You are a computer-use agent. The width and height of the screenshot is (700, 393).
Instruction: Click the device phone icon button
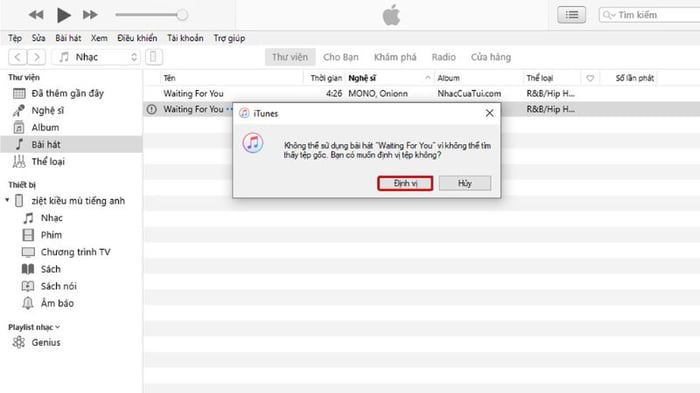pyautogui.click(x=154, y=57)
